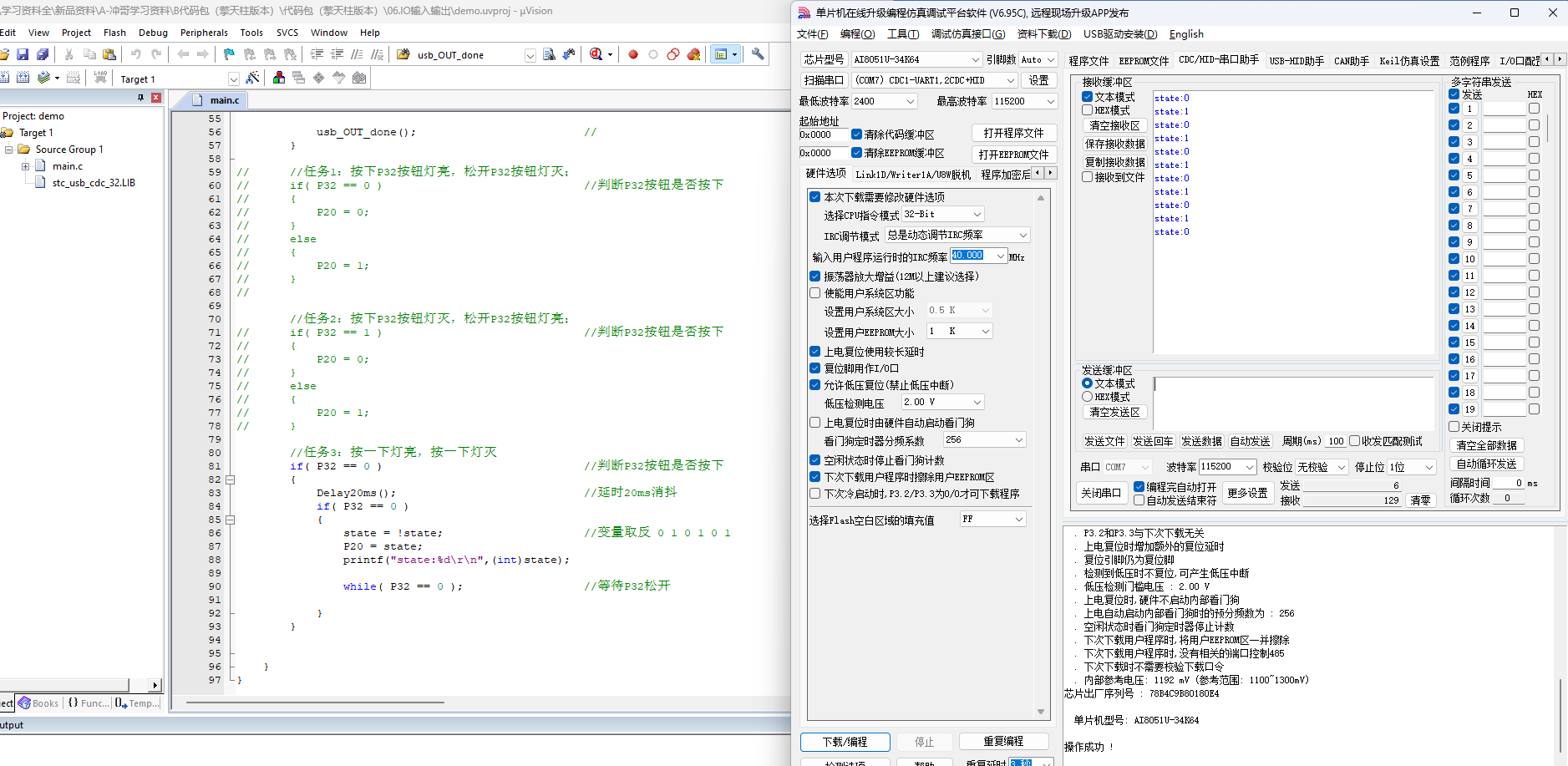Screen dimensions: 1568x766
Task: Start debug session with magnifier icon
Action: [x=596, y=54]
